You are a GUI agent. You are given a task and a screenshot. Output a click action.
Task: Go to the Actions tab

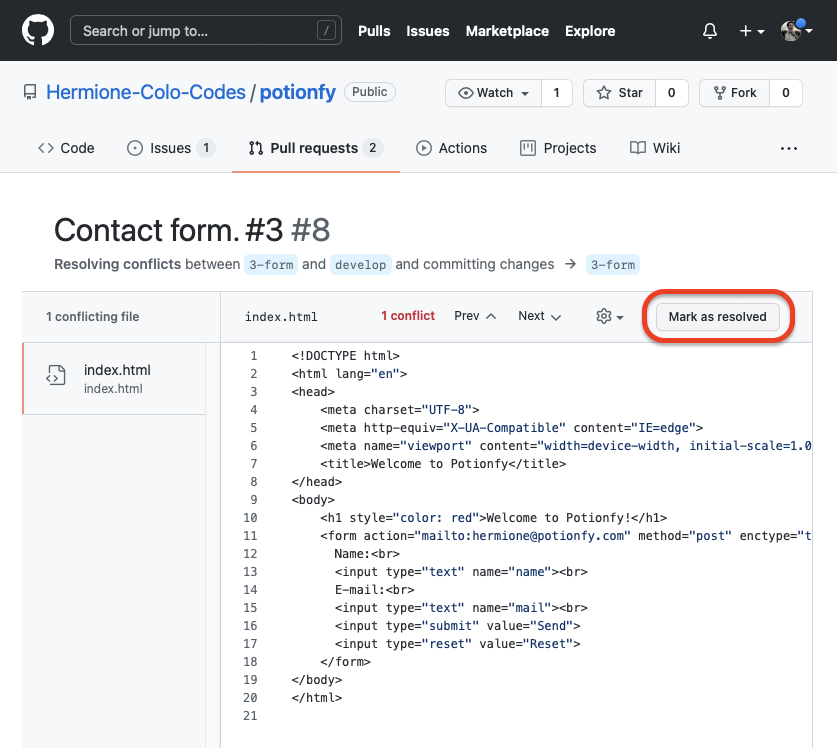coord(451,148)
